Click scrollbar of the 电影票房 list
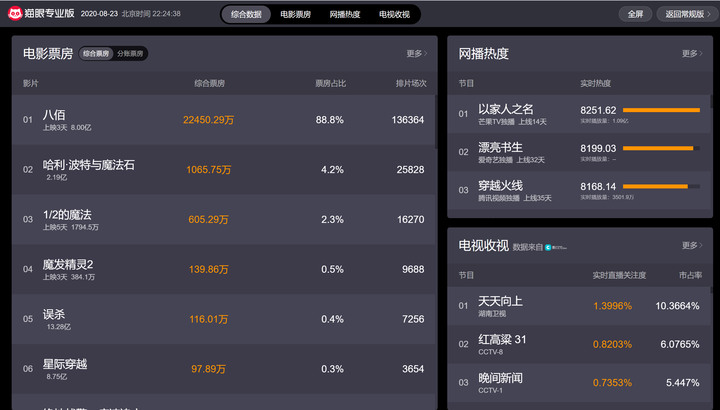This screenshot has height=410, width=720. [436, 122]
